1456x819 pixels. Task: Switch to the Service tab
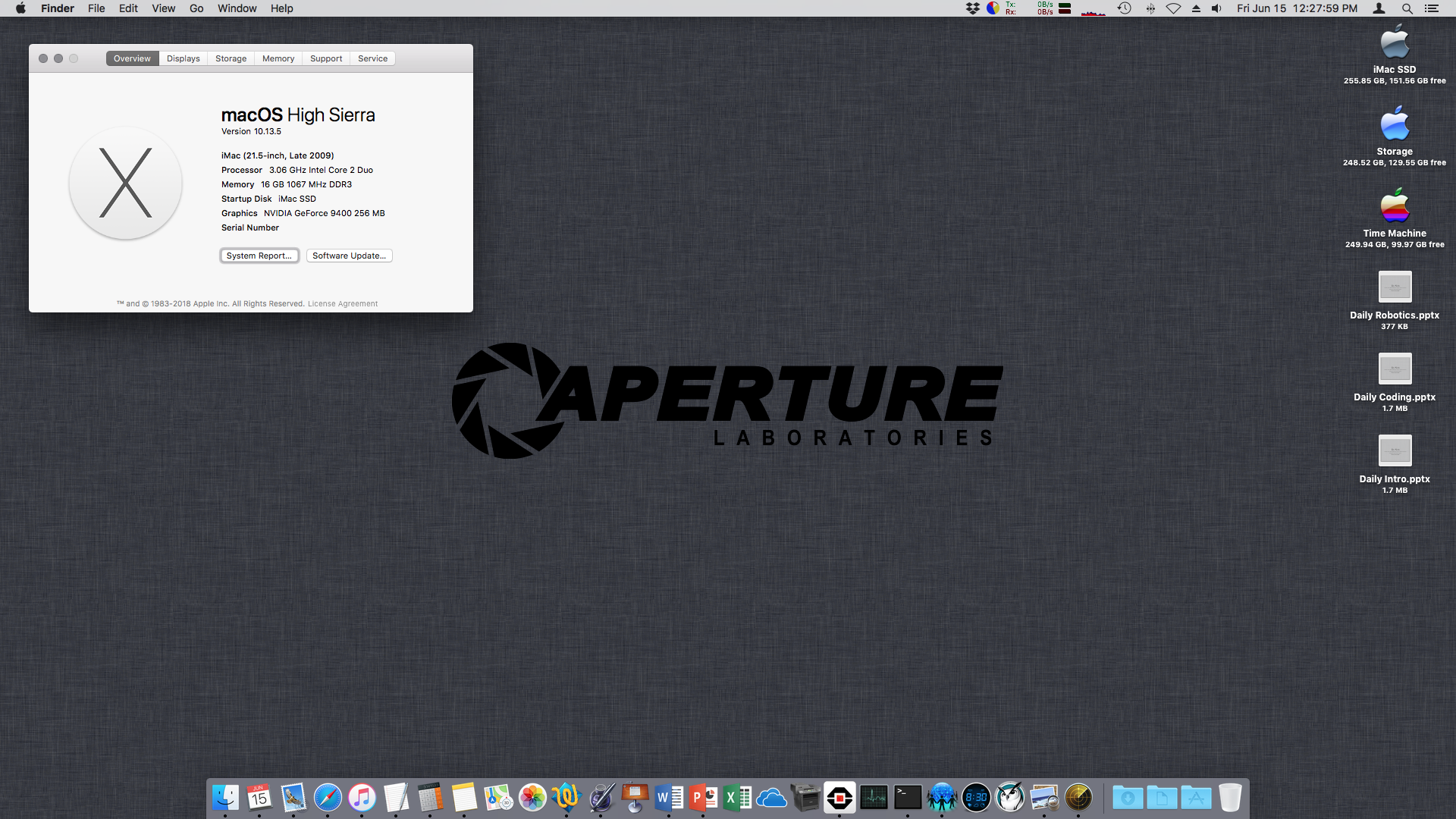372,58
